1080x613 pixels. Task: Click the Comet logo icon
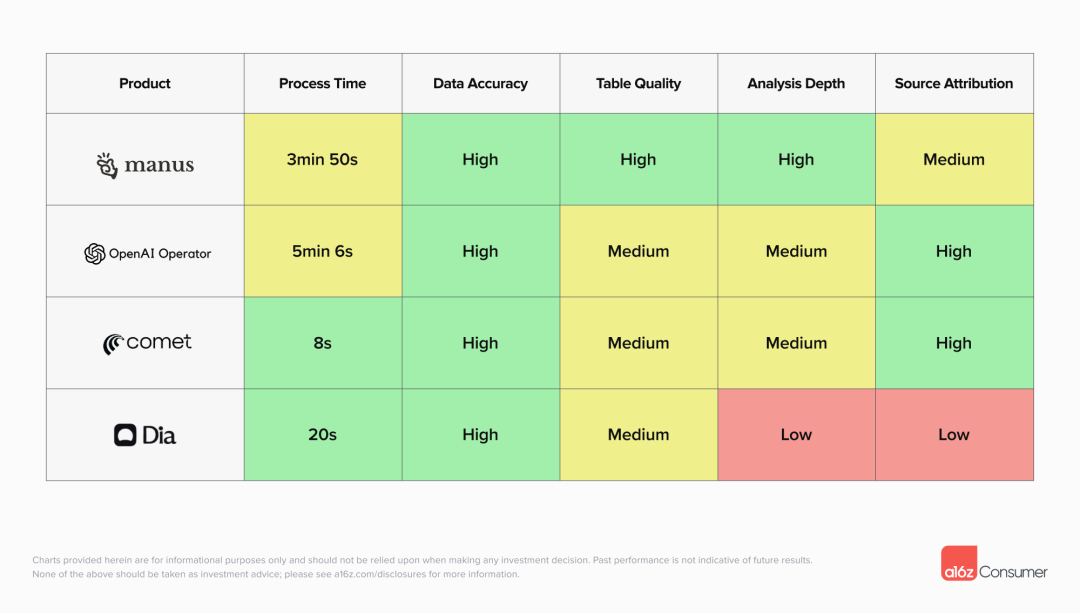click(x=113, y=344)
